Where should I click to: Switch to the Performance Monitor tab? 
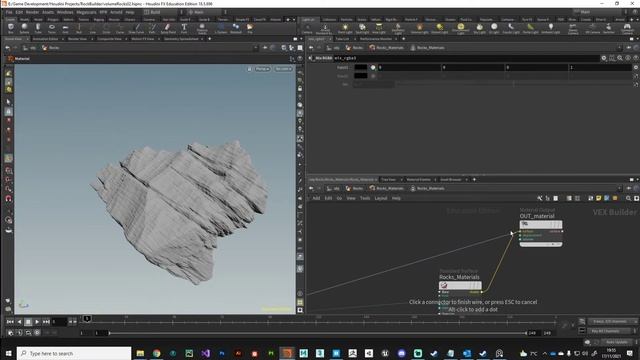pyautogui.click(x=376, y=39)
